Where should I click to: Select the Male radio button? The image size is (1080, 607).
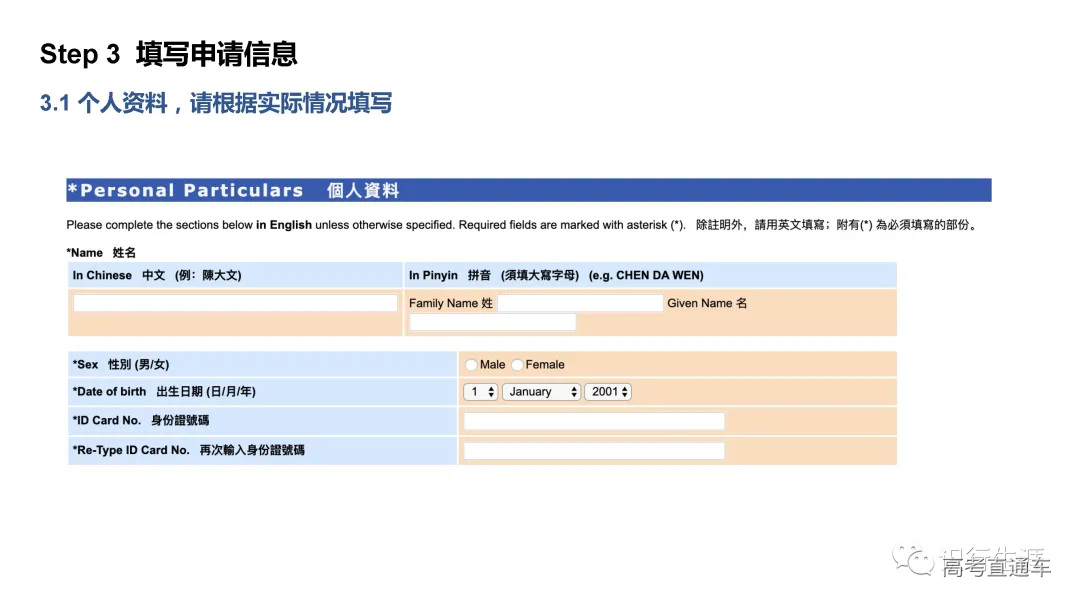click(x=471, y=364)
